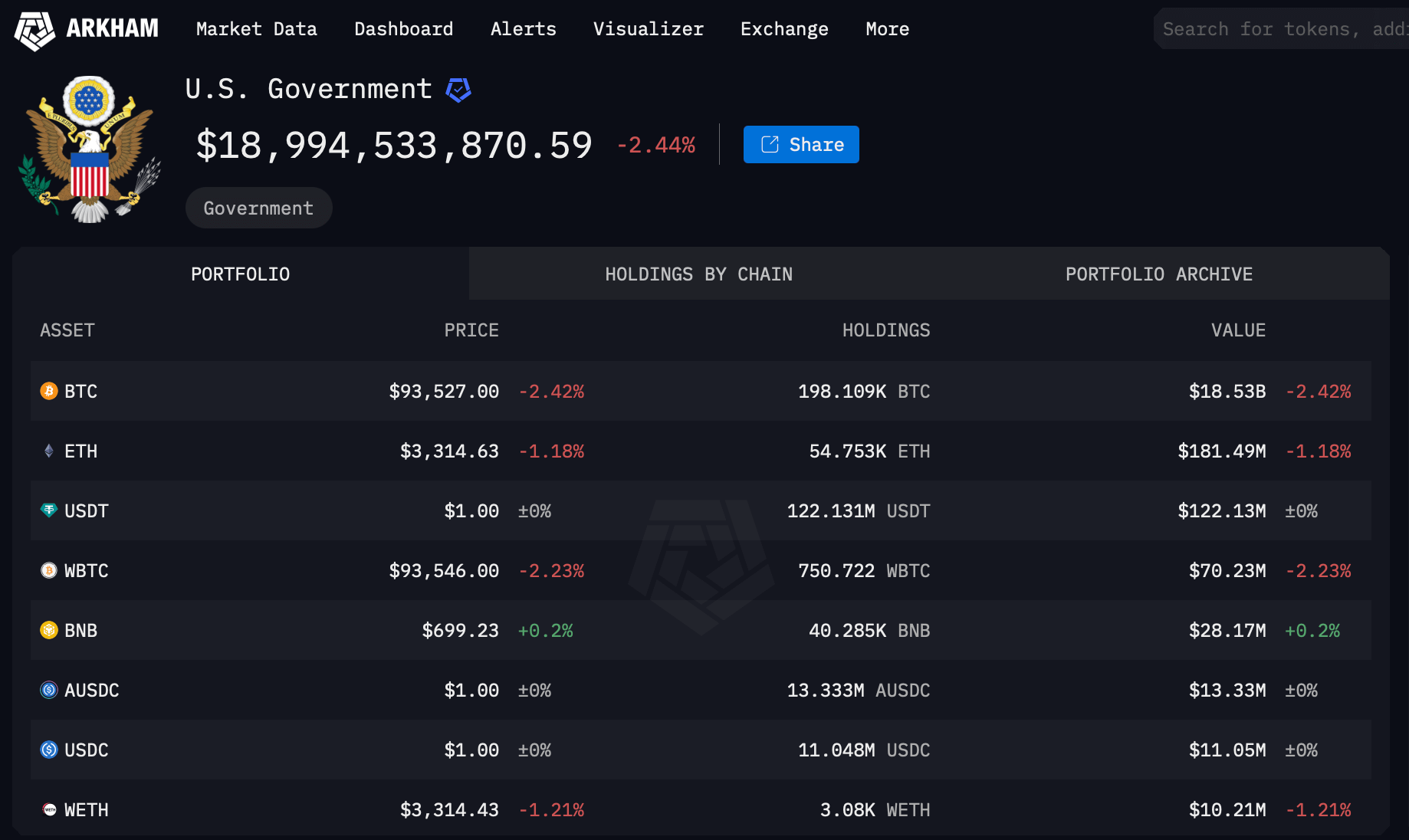Open the USDC asset name
Image resolution: width=1409 pixels, height=840 pixels.
pyautogui.click(x=86, y=750)
